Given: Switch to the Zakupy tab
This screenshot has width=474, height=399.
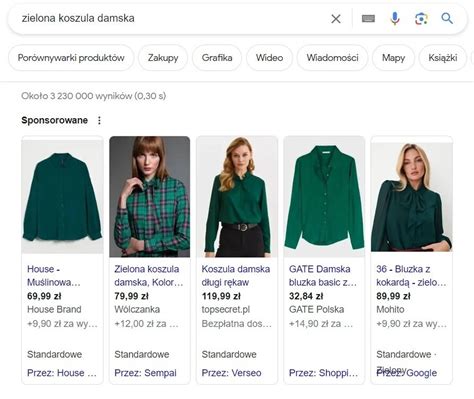Looking at the screenshot, I should click(x=163, y=58).
